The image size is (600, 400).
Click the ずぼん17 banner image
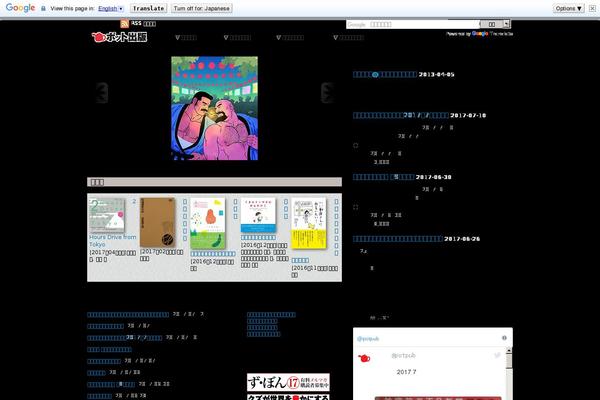[x=288, y=382]
